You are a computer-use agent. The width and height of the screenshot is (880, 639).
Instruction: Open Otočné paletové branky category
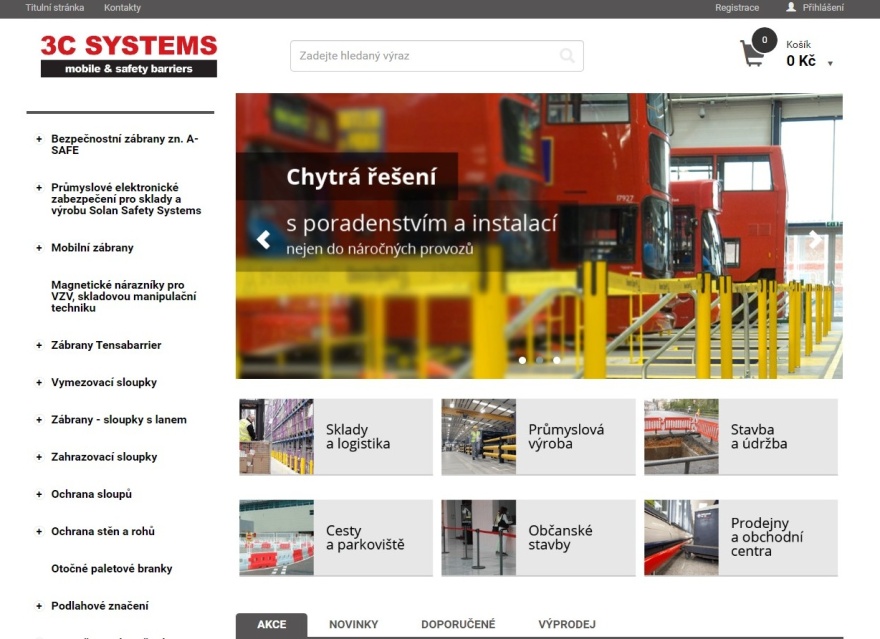point(112,568)
